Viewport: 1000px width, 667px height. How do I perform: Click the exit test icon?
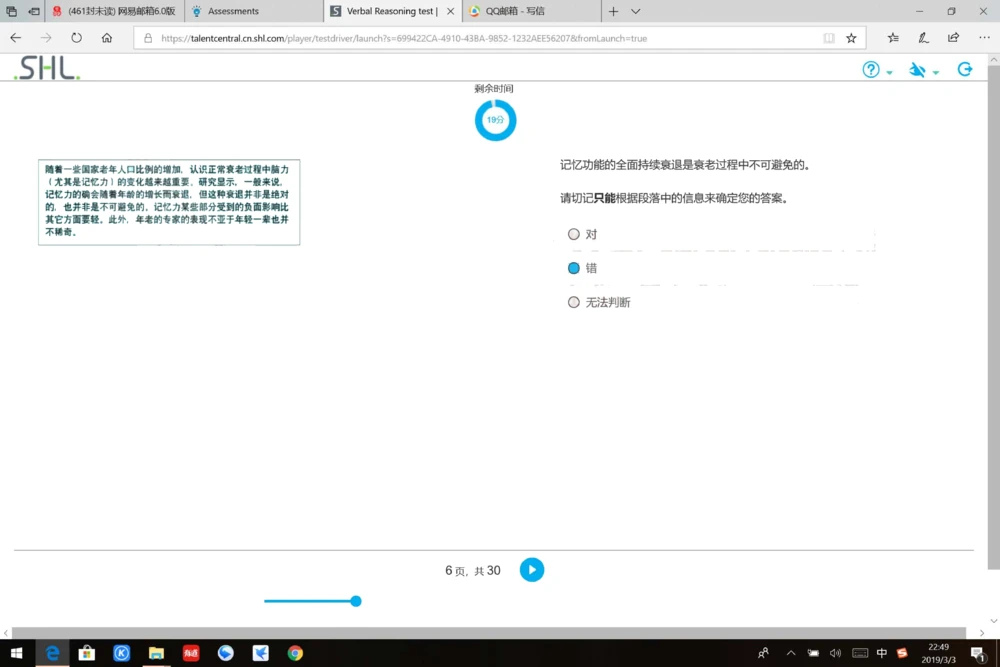click(x=964, y=70)
